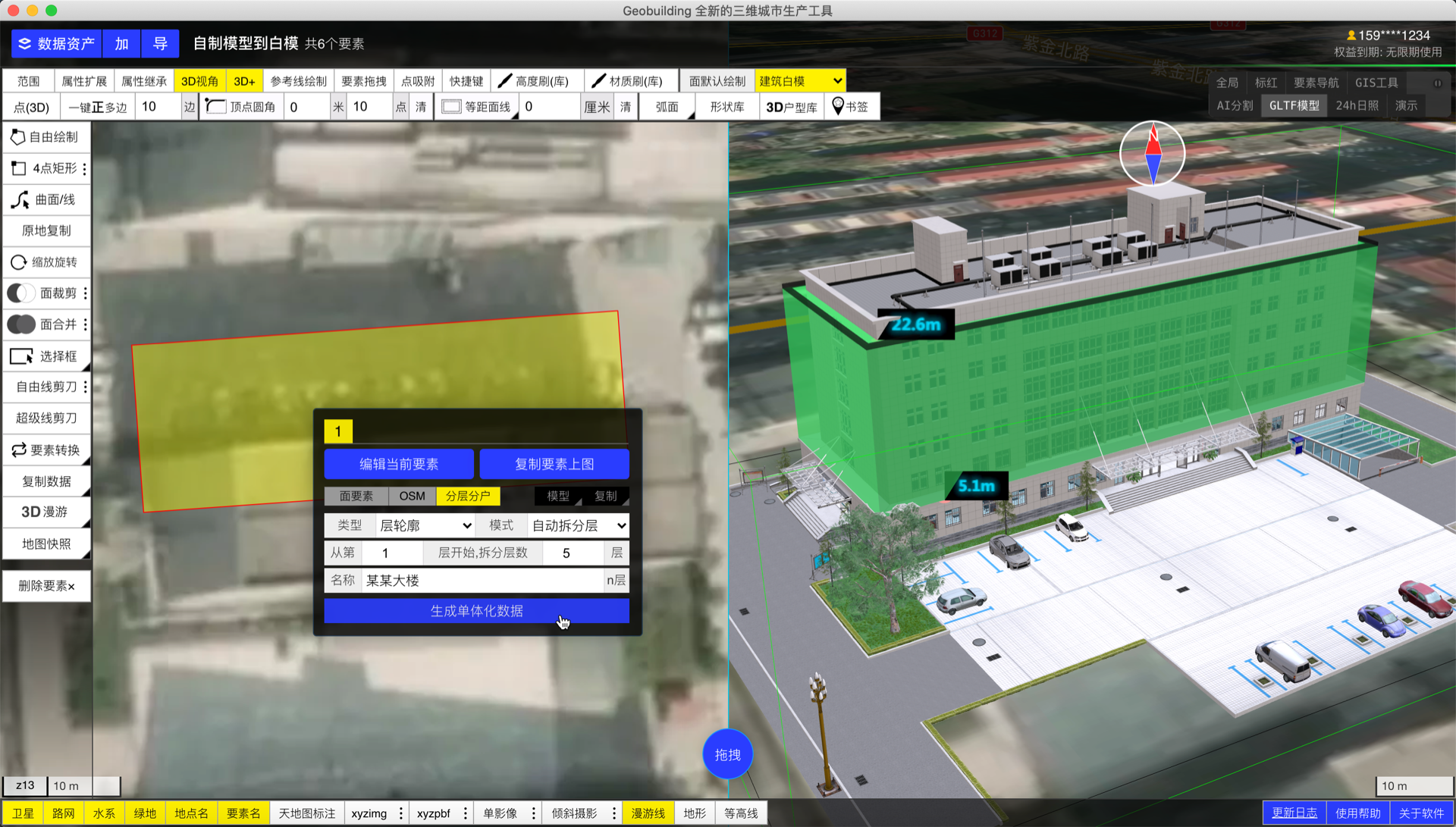Select the 曲面/线 curve tool

46,199
